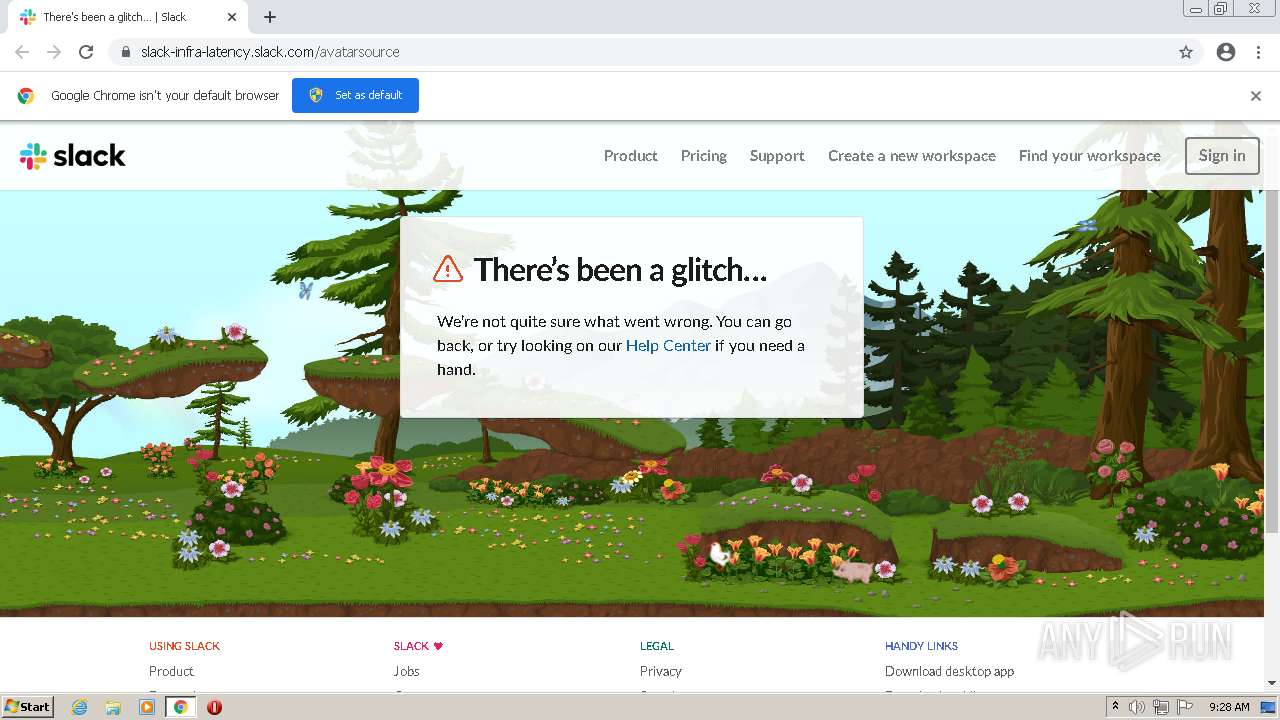Open a new tab with plus icon
The height and width of the screenshot is (720, 1280).
[270, 17]
